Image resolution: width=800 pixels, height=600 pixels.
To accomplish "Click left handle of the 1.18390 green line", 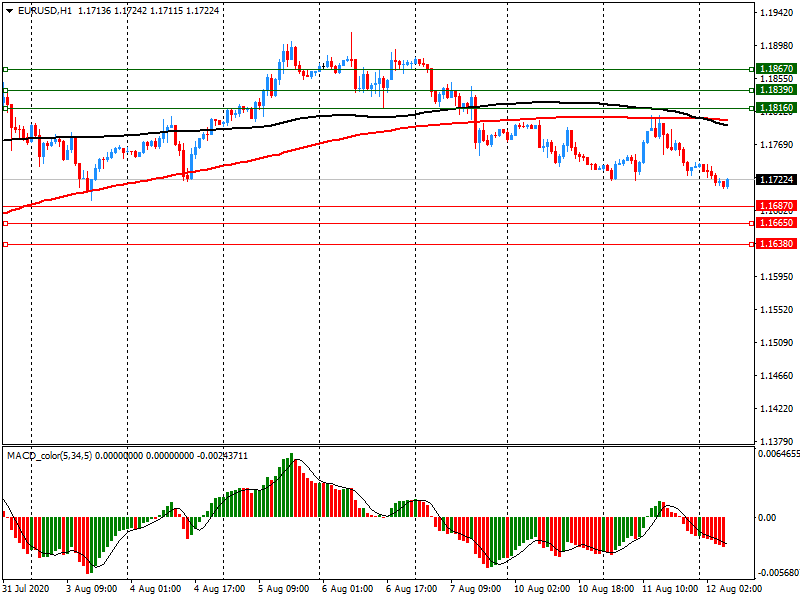I will pos(5,91).
